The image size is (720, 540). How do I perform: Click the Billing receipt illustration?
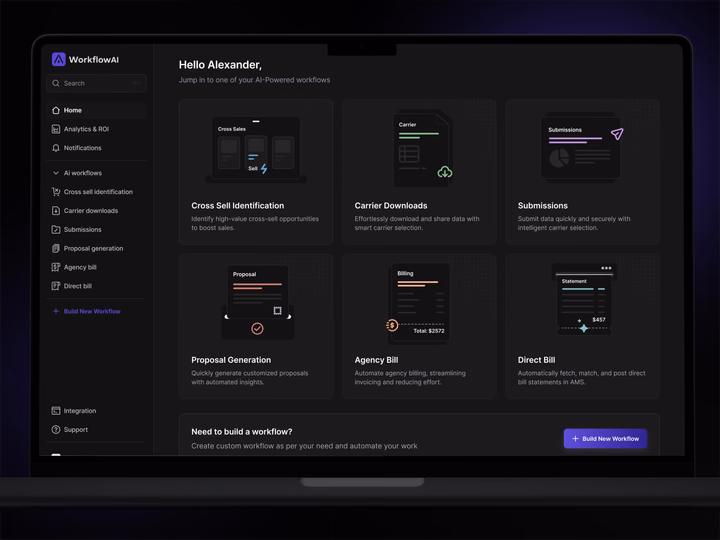419,304
